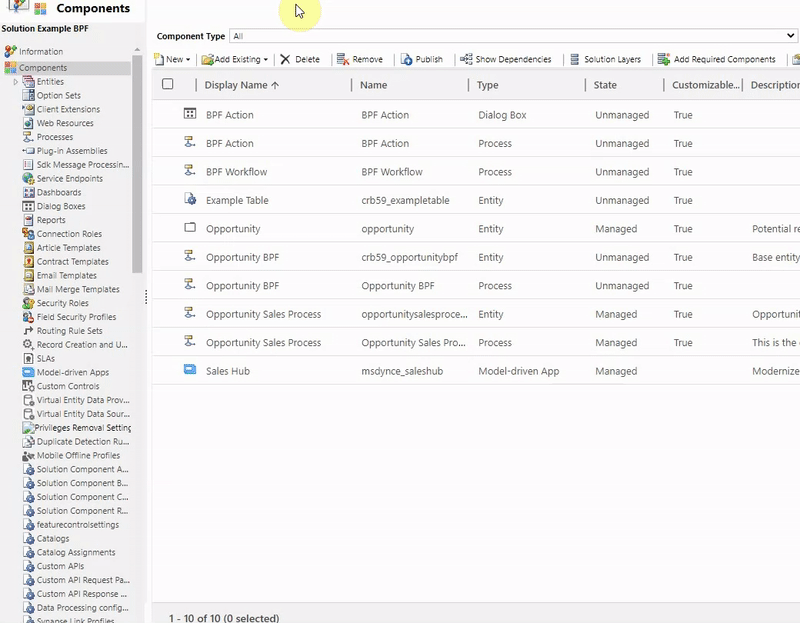Click the Delete icon in toolbar
Viewport: 800px width, 623px height.
(285, 59)
